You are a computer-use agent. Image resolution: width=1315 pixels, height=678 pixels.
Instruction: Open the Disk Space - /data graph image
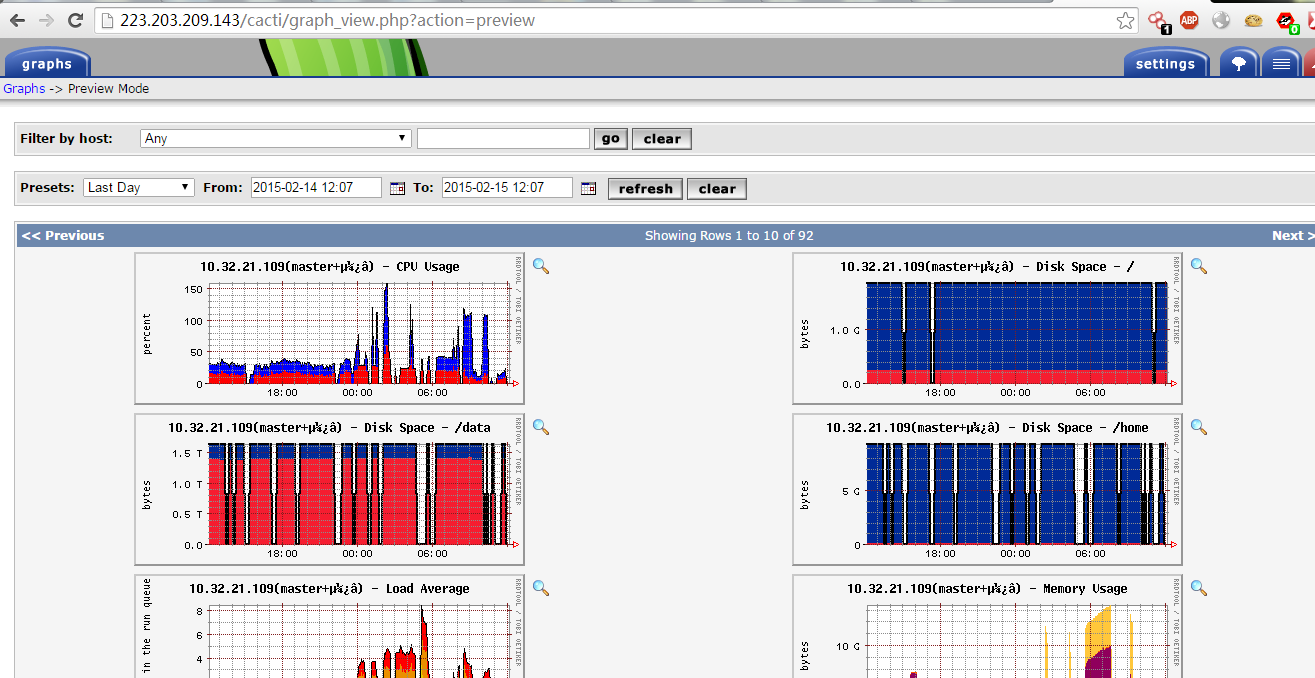329,489
